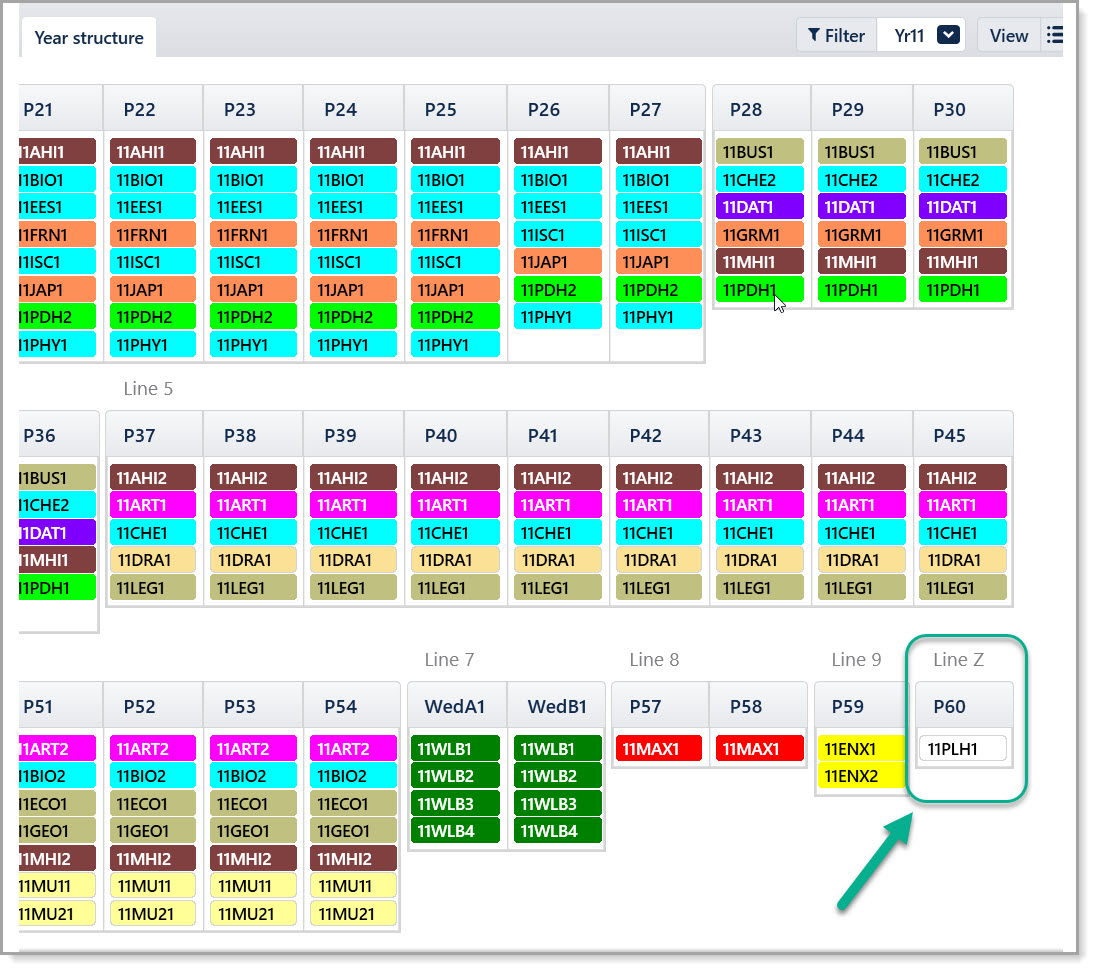Select the P22 period header
This screenshot has height=971, width=1095.
point(153,110)
